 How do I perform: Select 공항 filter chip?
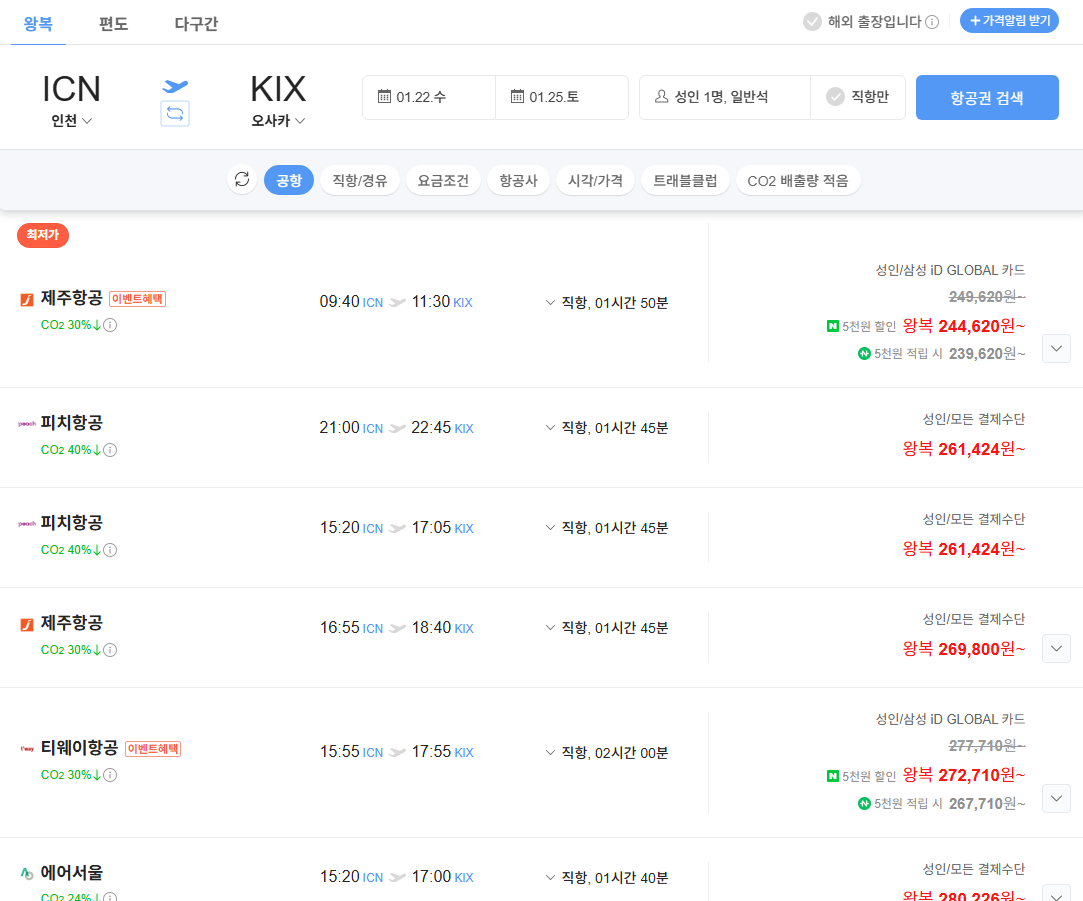(289, 180)
